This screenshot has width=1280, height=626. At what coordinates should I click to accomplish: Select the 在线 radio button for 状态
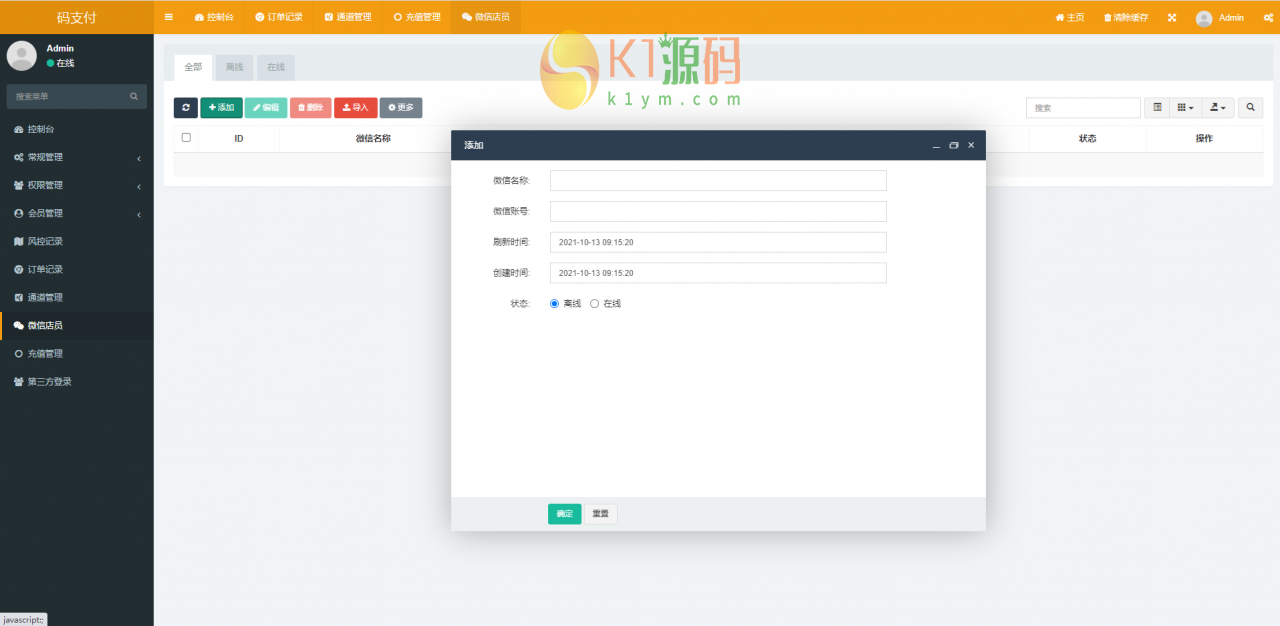pyautogui.click(x=594, y=303)
